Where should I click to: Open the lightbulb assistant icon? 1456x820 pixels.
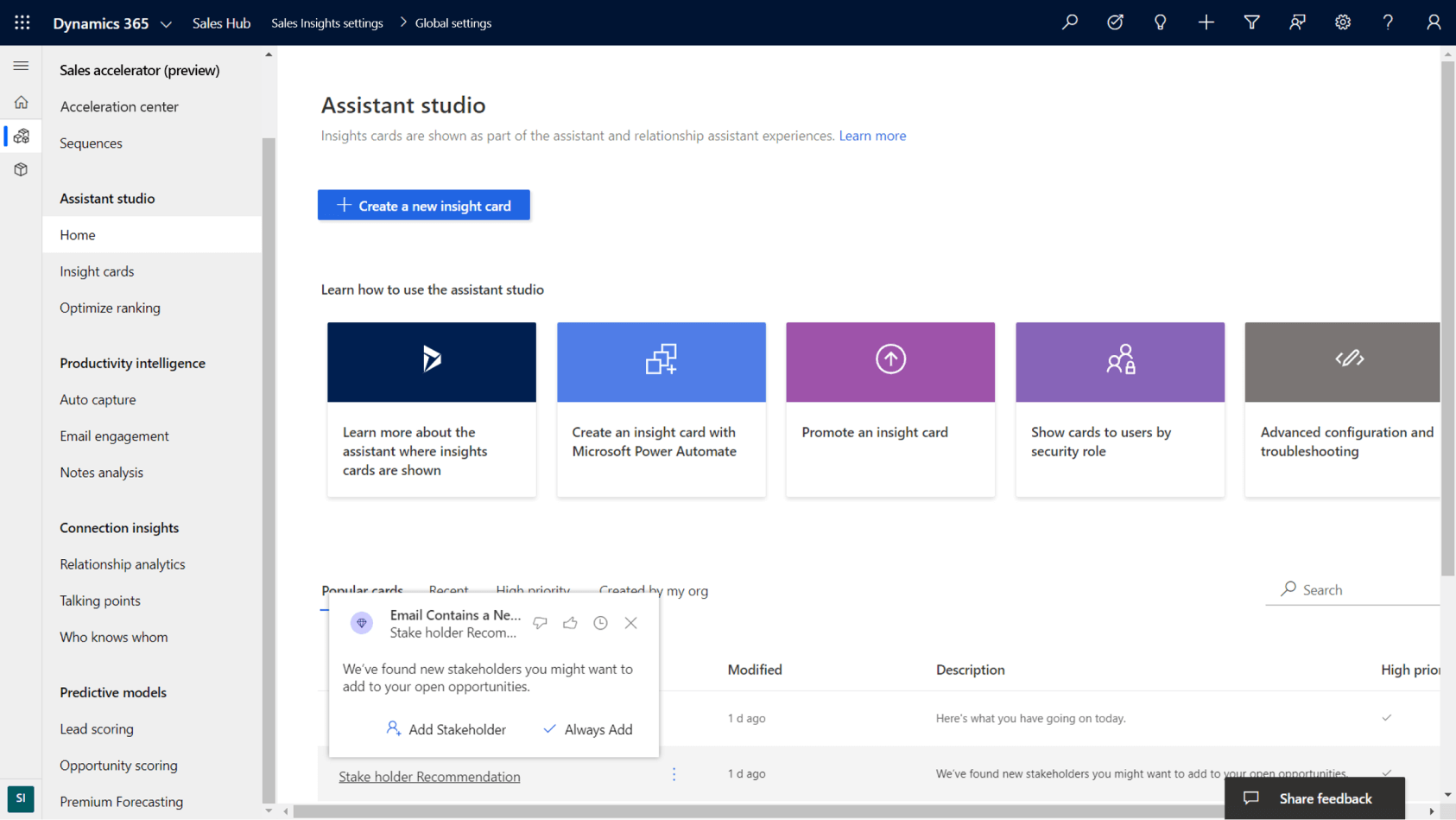[x=1161, y=23]
